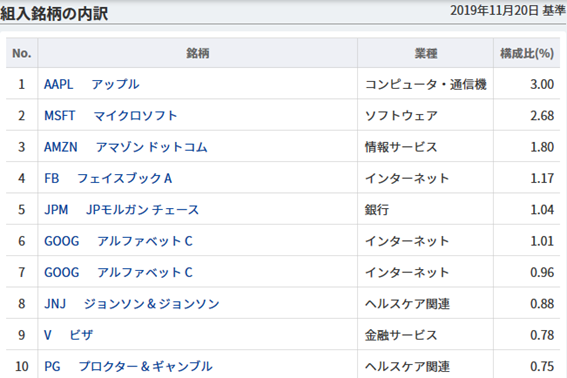
Task: Open the PG プロクター&ギャンブル link
Action: pyautogui.click(x=128, y=366)
